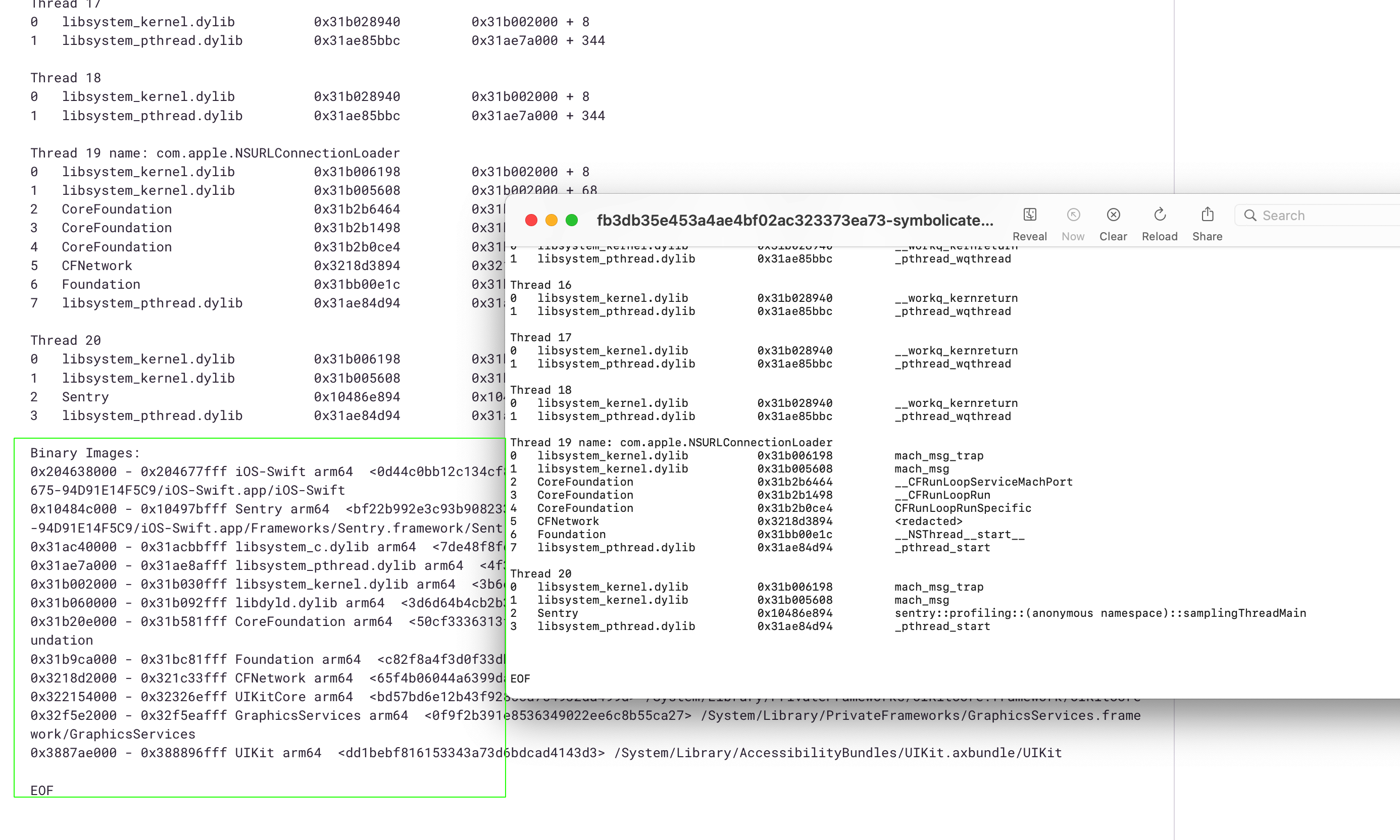This screenshot has width=1400, height=840.
Task: Click the Clear toolbar label
Action: pos(1113,236)
